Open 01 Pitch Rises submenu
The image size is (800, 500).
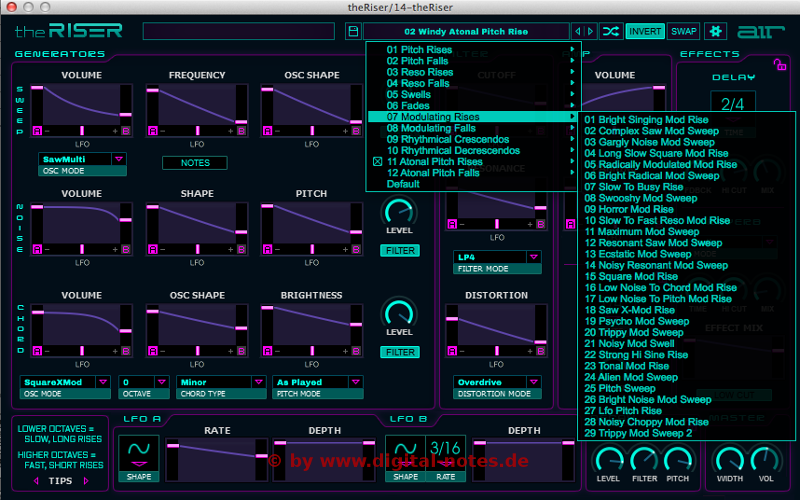pyautogui.click(x=472, y=49)
